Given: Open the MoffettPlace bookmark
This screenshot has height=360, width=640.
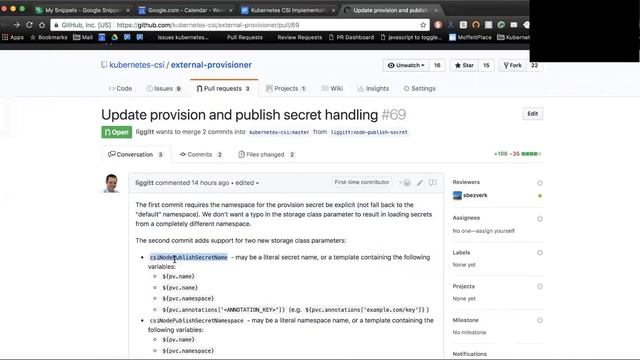Looking at the screenshot, I should tap(470, 37).
